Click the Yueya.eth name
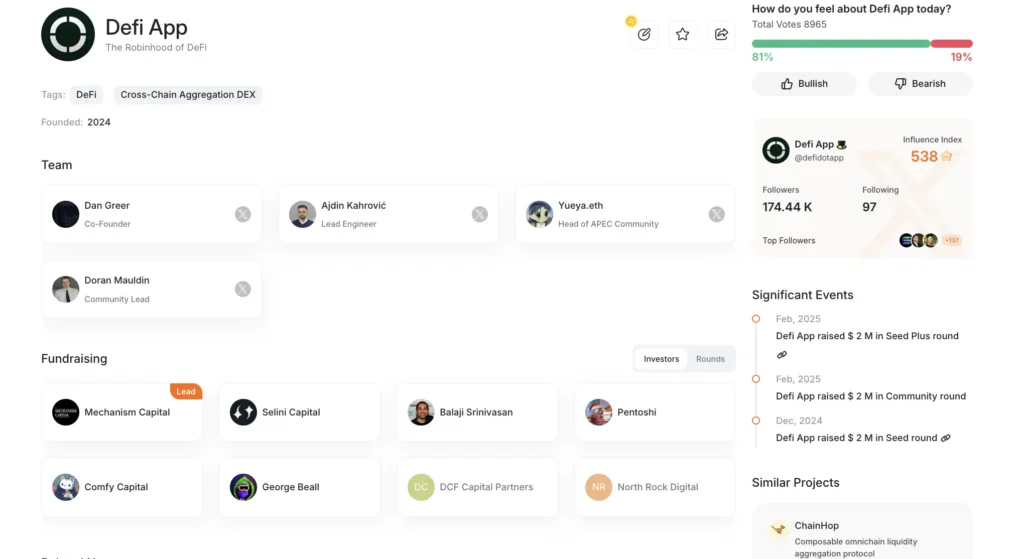The image size is (1024, 559). click(581, 205)
